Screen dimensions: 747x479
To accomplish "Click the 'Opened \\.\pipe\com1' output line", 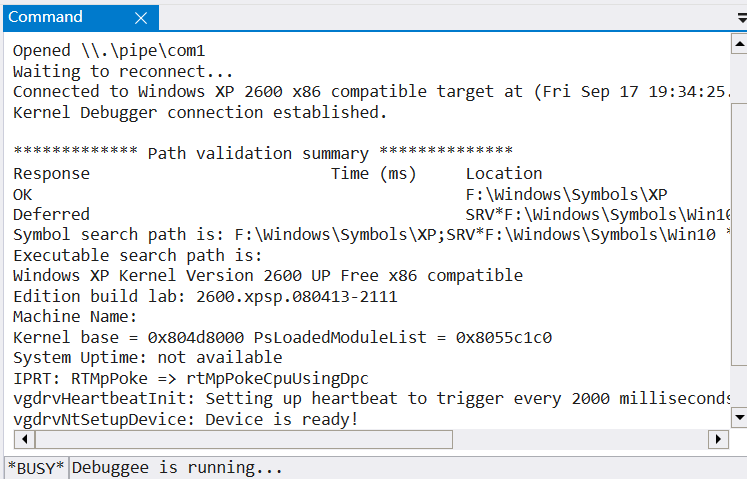I will click(109, 51).
